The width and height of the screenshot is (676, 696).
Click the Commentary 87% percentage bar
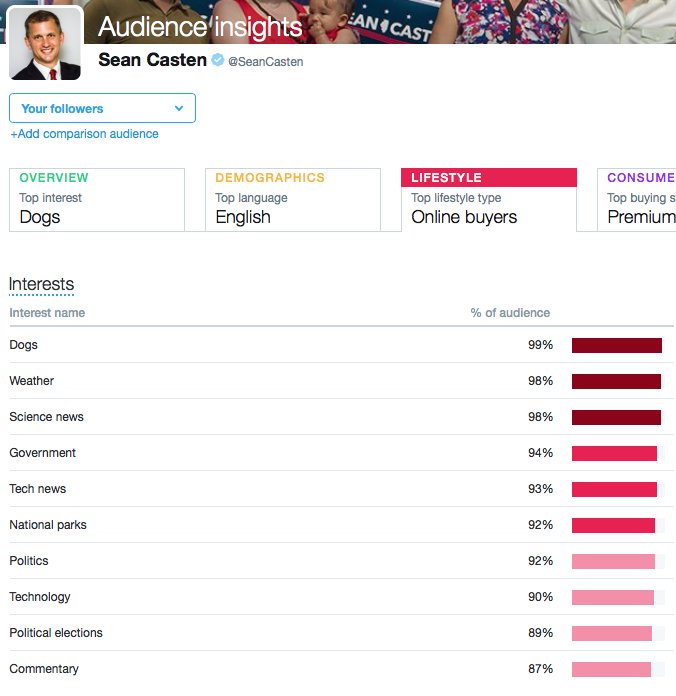pos(611,669)
